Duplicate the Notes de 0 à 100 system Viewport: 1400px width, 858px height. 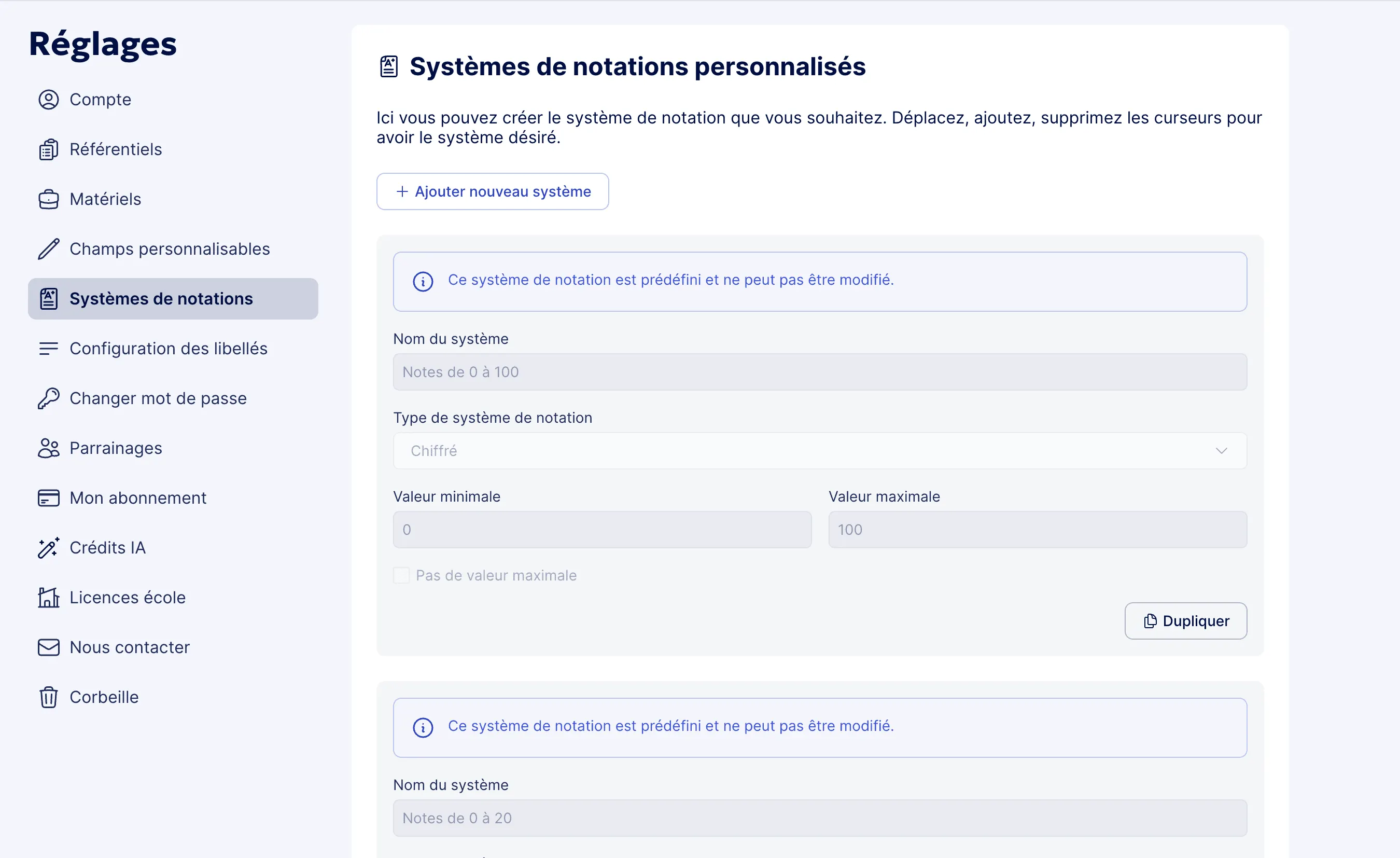[x=1186, y=621]
